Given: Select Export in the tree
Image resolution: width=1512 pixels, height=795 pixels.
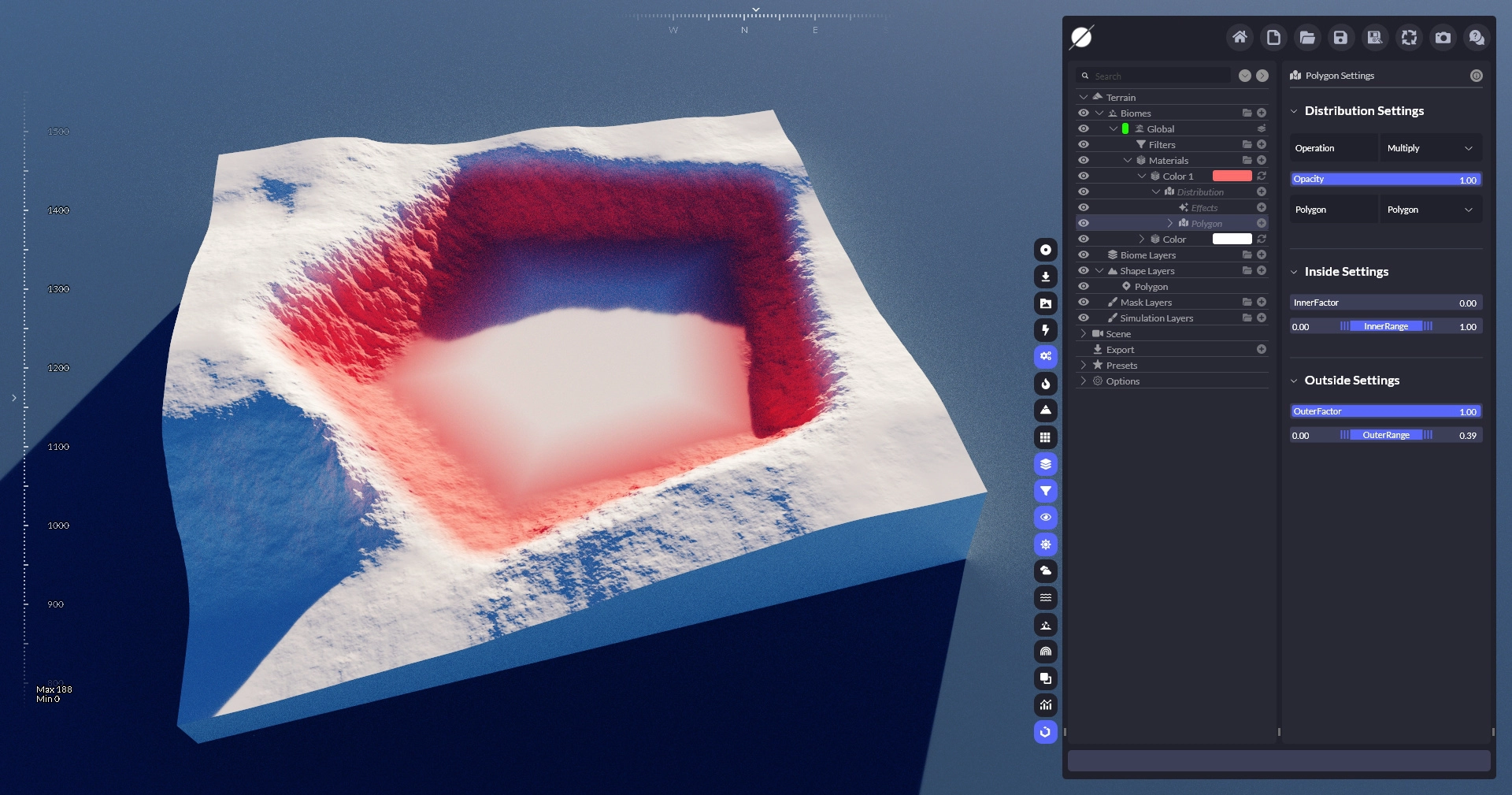Looking at the screenshot, I should click(1120, 350).
